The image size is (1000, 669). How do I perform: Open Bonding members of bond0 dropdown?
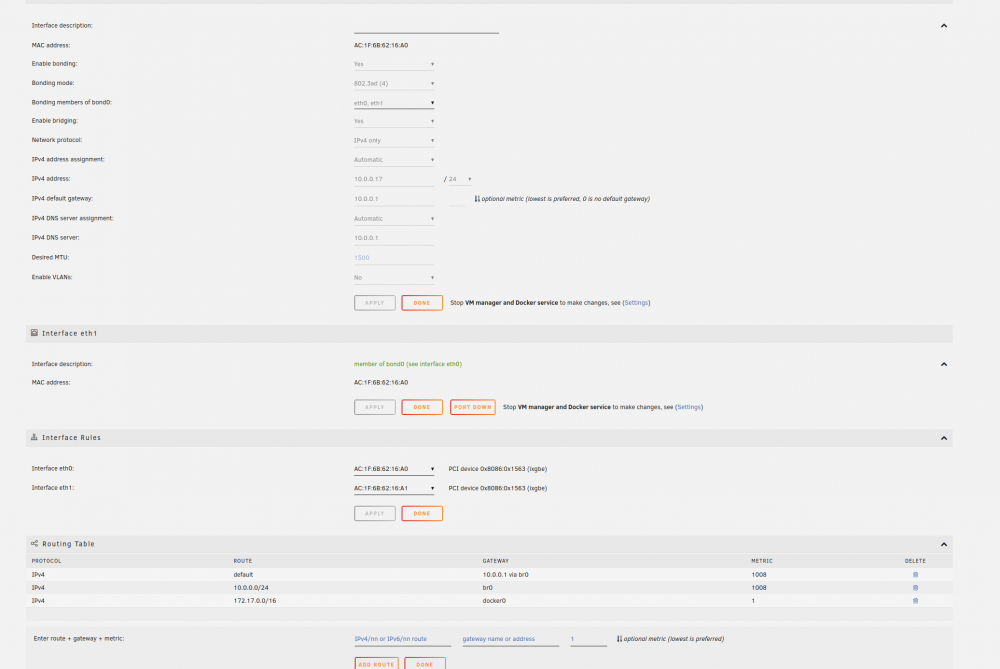point(394,103)
